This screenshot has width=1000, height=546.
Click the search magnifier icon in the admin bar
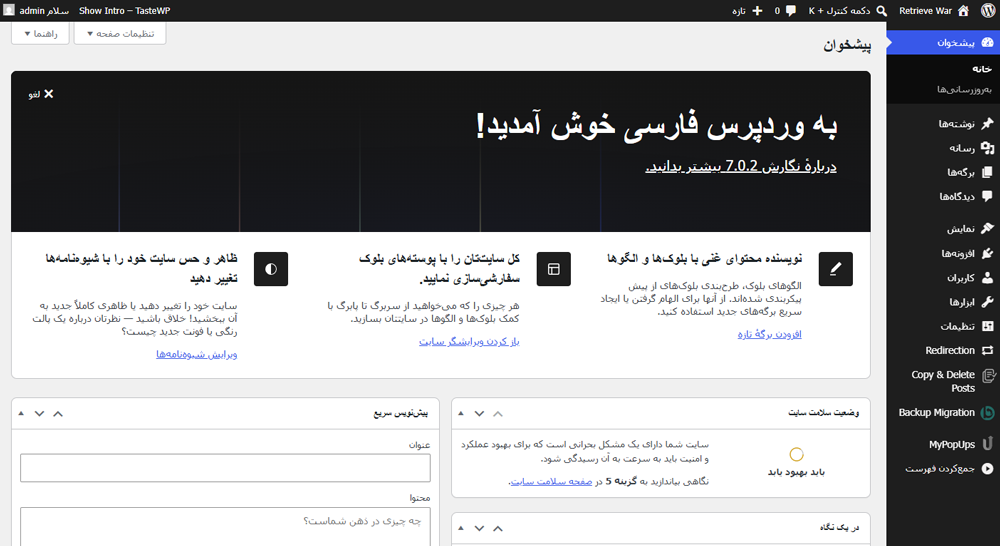881,11
